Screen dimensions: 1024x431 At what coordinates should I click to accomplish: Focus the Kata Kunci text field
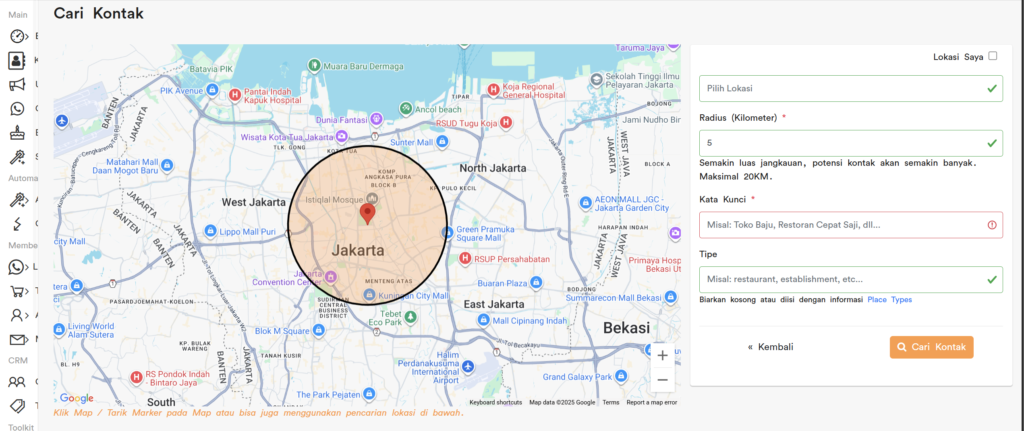[x=840, y=225]
